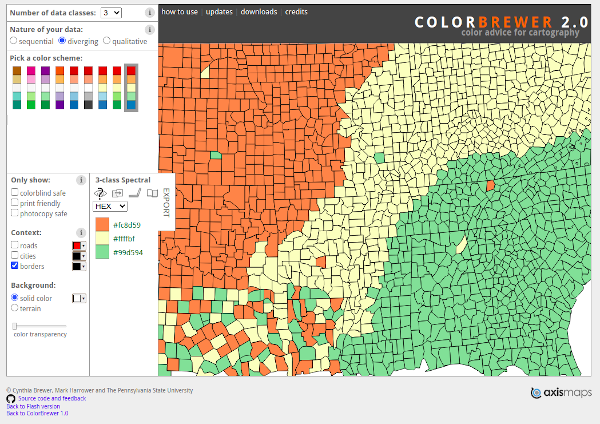This screenshot has height=424, width=600.
Task: Enable the roads context checkbox
Action: click(15, 245)
